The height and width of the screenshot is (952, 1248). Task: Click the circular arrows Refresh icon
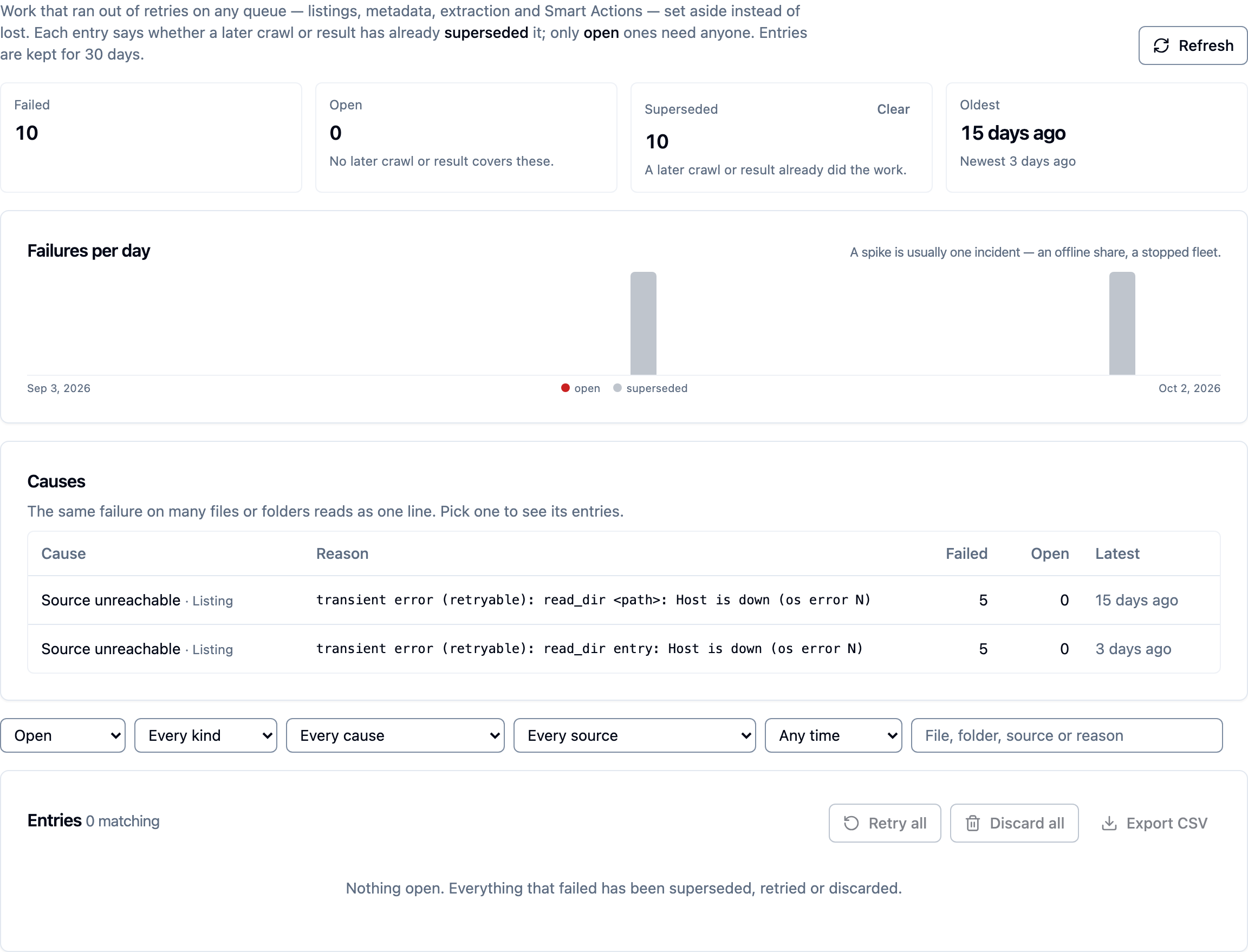[1161, 45]
